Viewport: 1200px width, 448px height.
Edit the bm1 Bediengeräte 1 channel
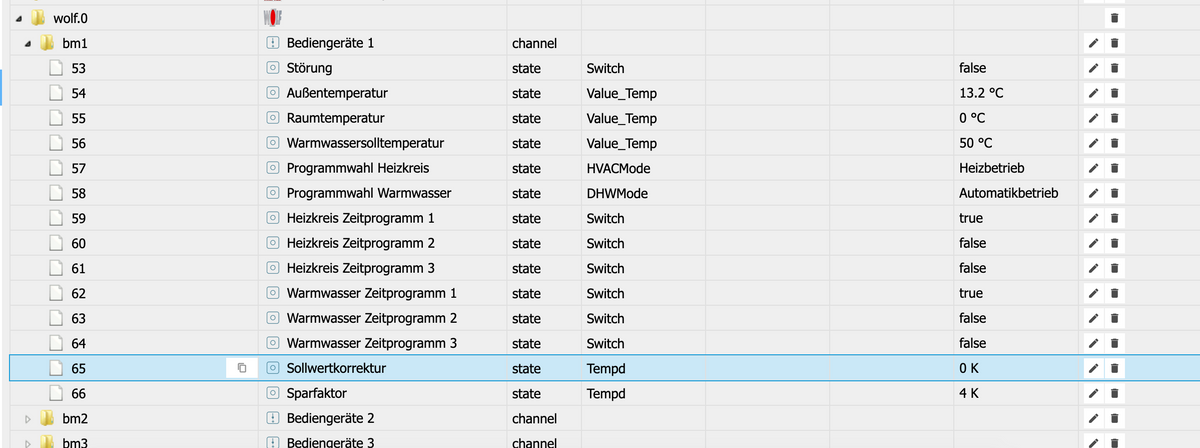[x=1096, y=44]
